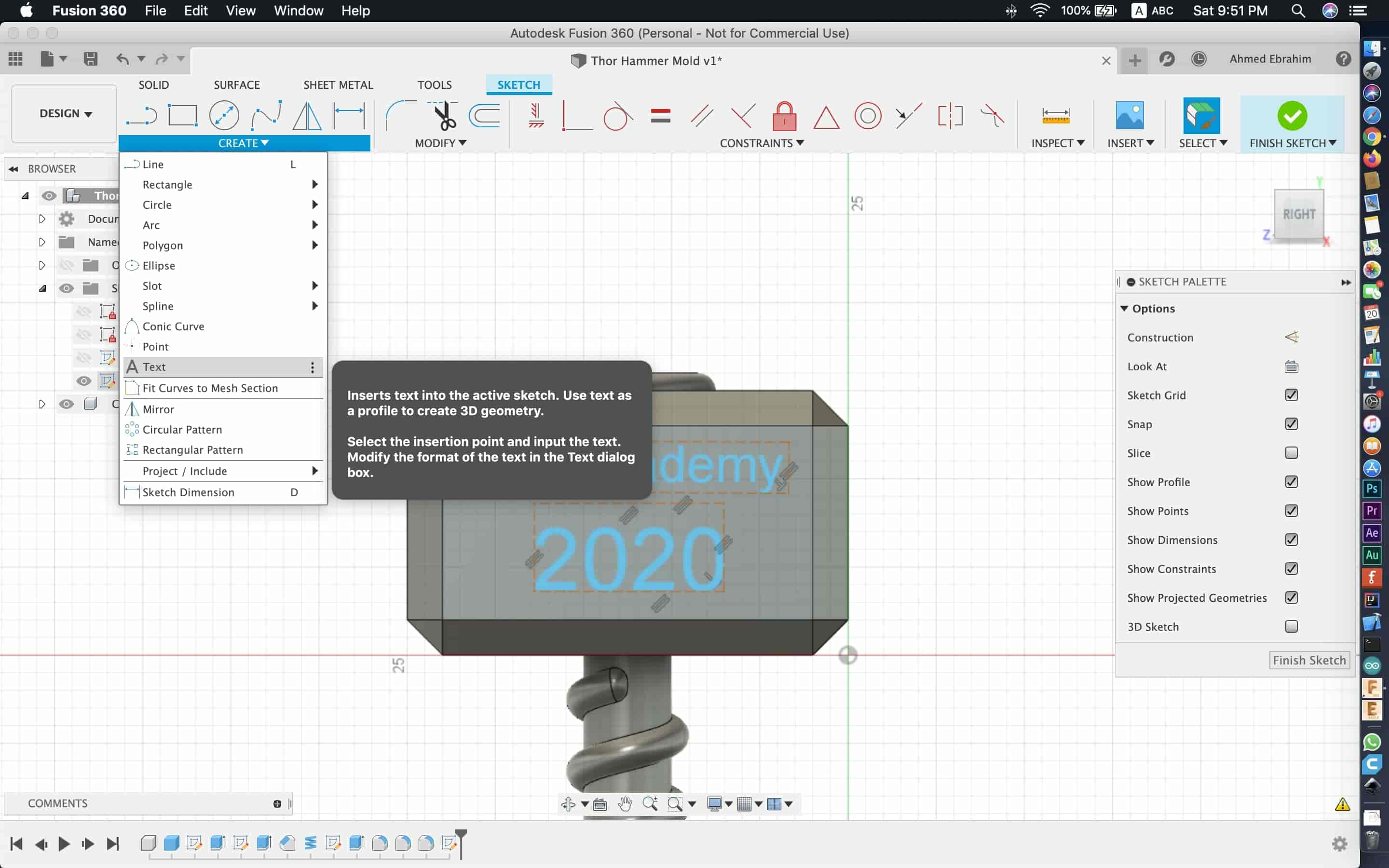This screenshot has height=868, width=1389.
Task: Toggle the Snap checkbox
Action: click(1291, 424)
